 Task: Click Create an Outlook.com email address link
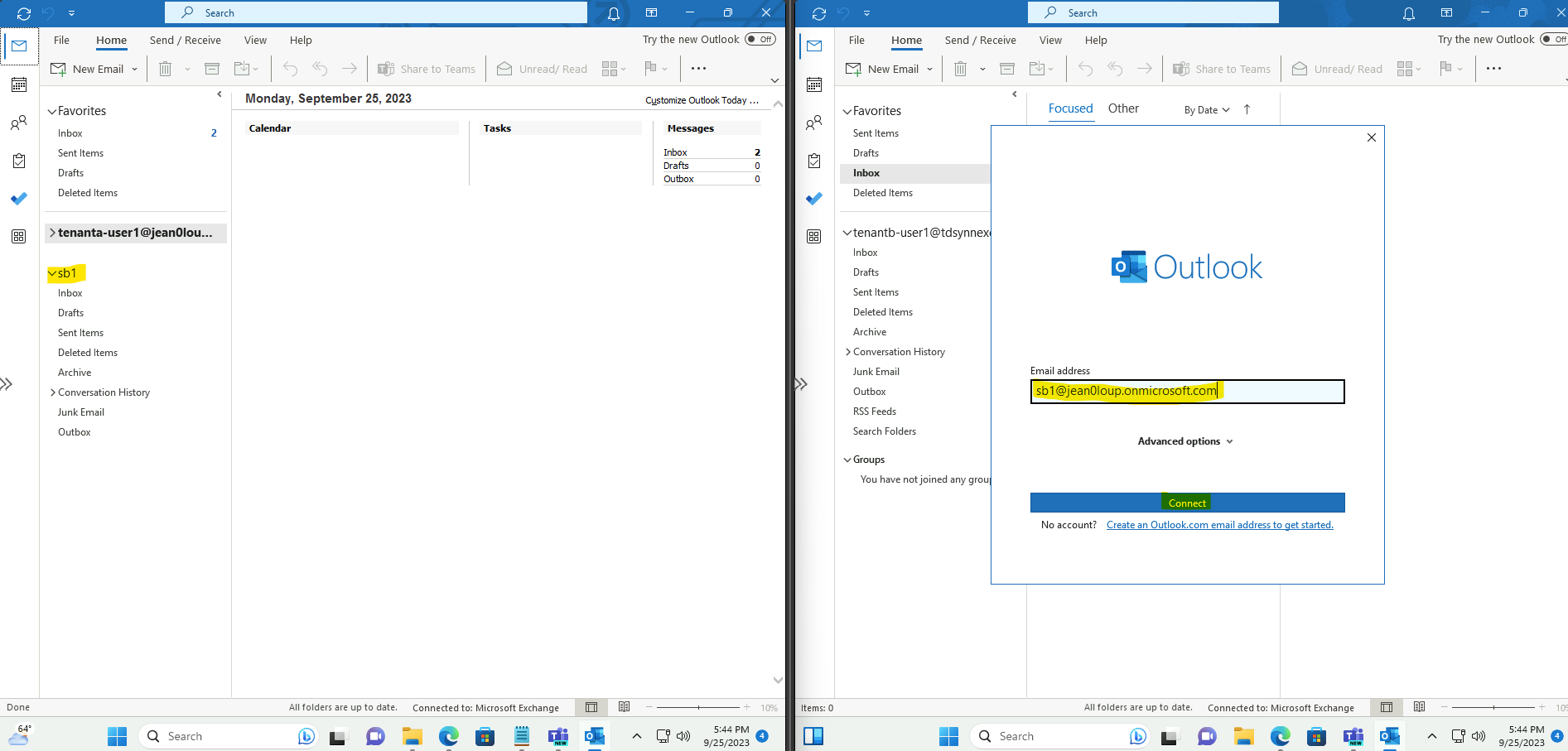[x=1219, y=525]
